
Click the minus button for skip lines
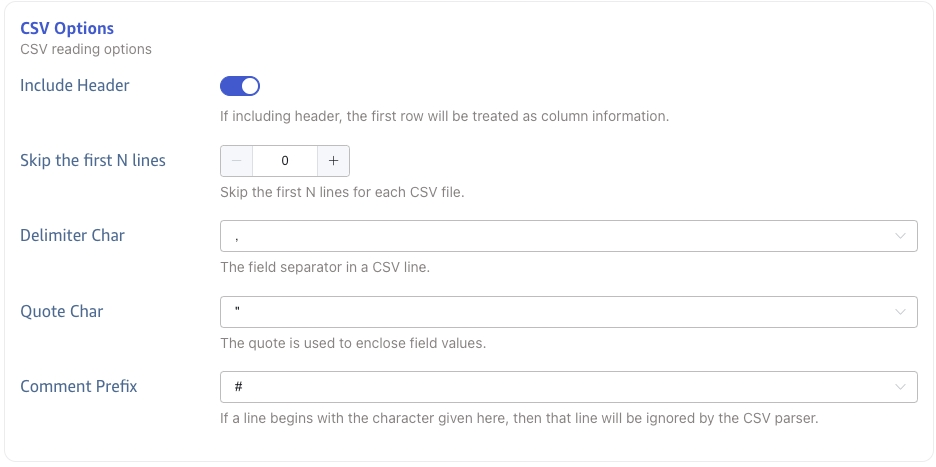[x=237, y=161]
